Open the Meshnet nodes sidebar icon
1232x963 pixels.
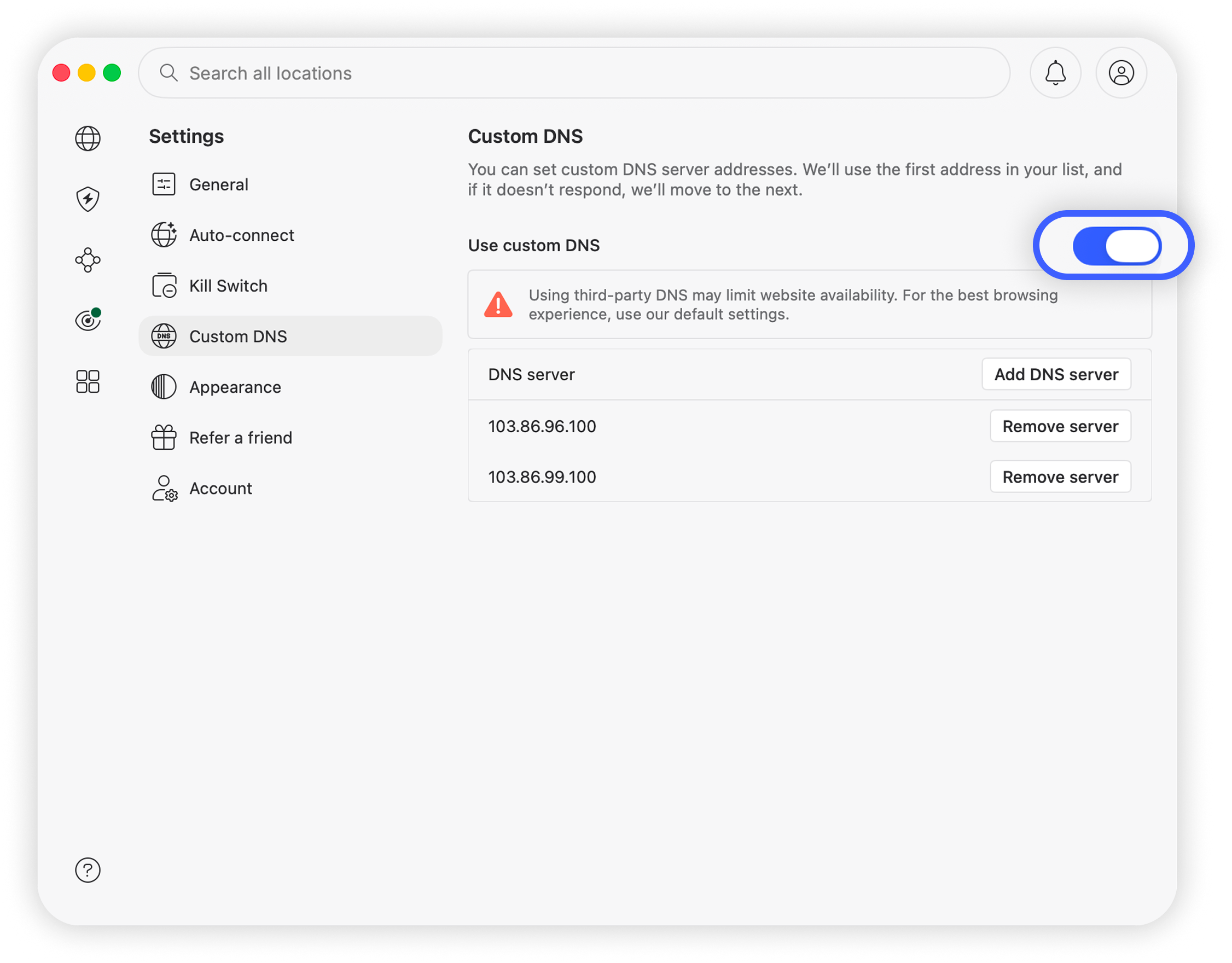(x=88, y=260)
